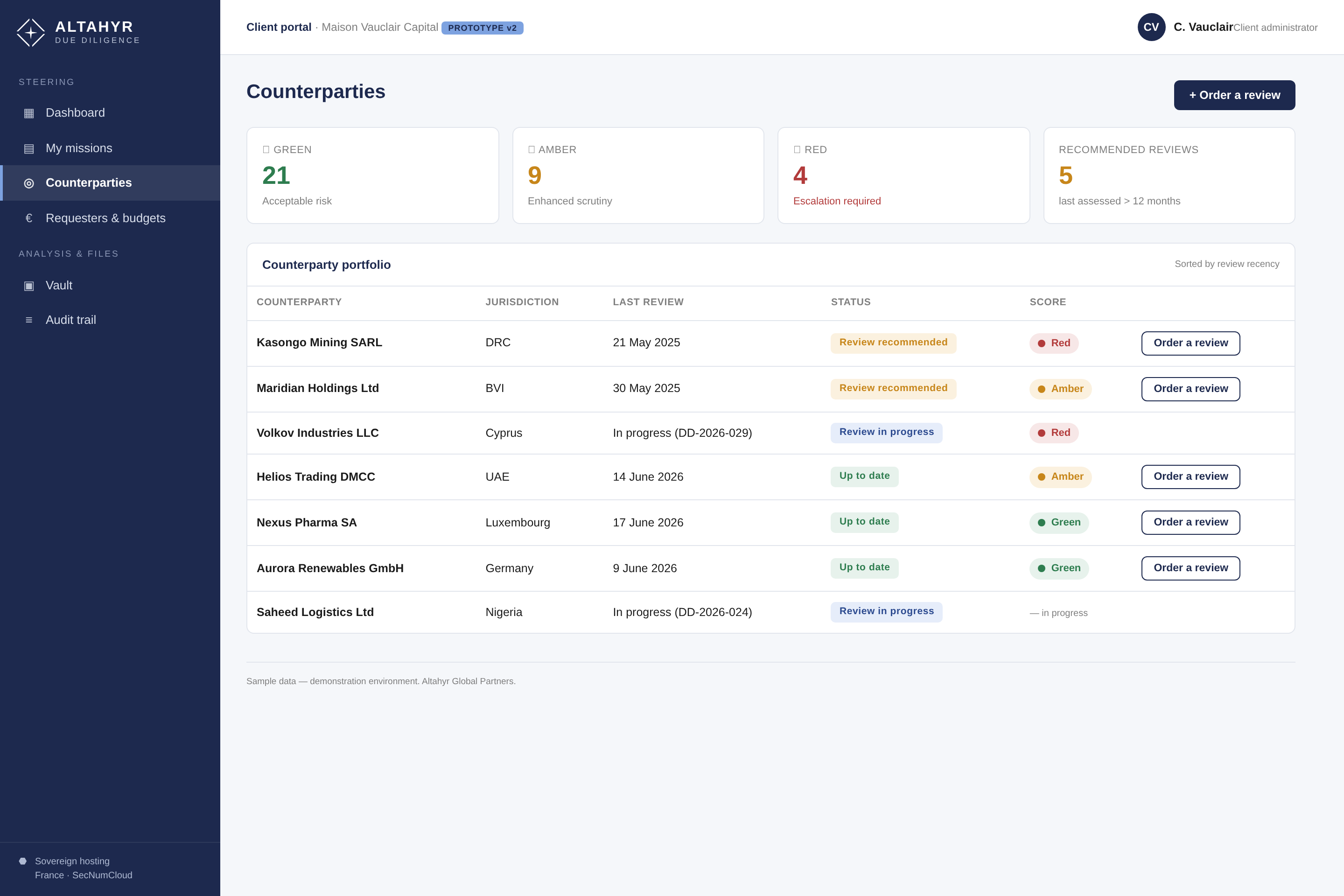The width and height of the screenshot is (1344, 896).
Task: Click the PROTOTYPE v2 badge
Action: 482,28
